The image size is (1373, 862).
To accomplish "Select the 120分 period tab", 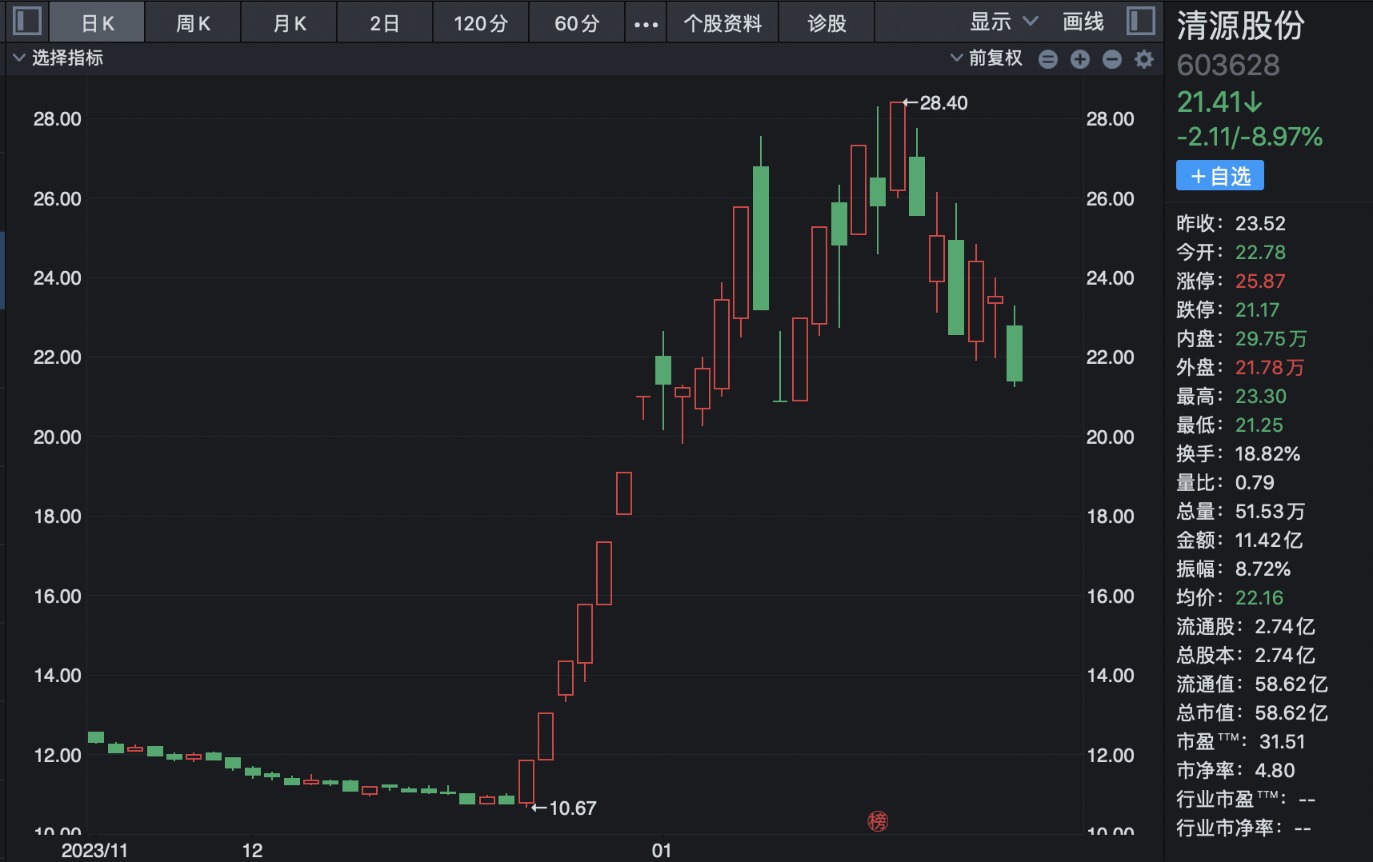I will coord(480,22).
